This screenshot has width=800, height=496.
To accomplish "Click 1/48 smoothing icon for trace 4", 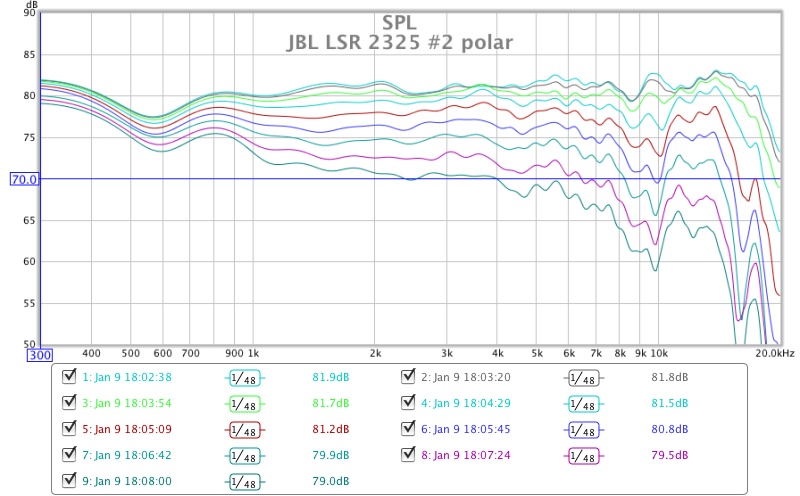I will click(584, 404).
